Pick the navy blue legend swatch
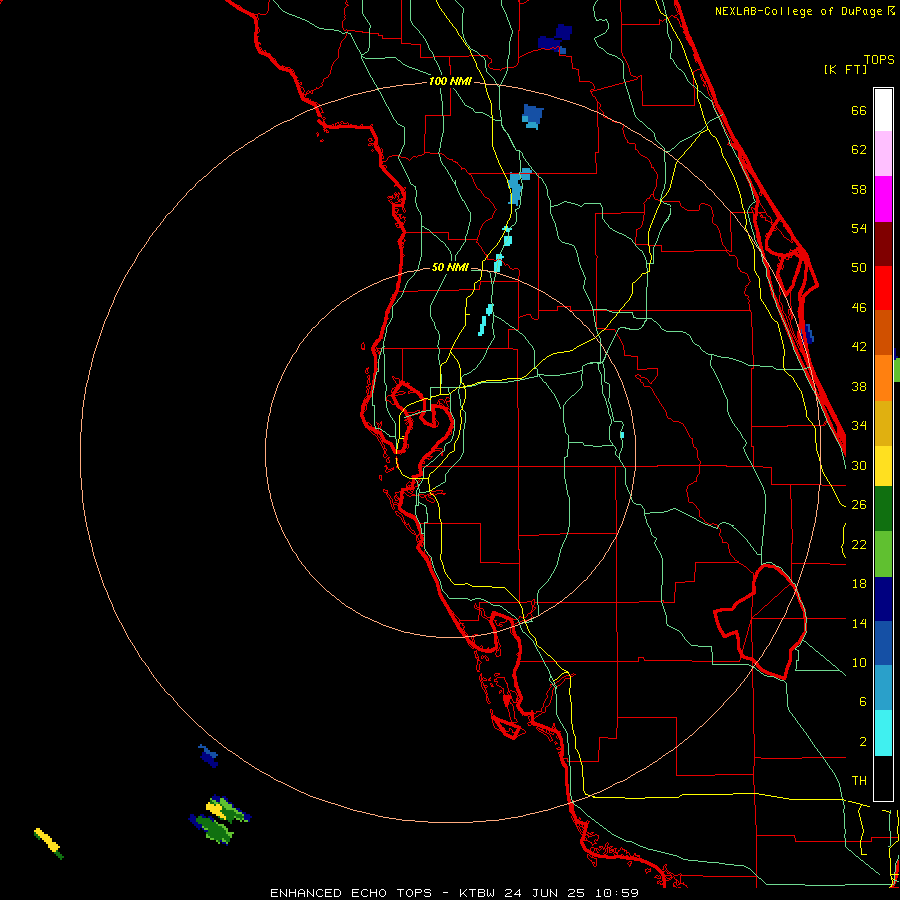Screen dimensions: 900x900 [883, 599]
